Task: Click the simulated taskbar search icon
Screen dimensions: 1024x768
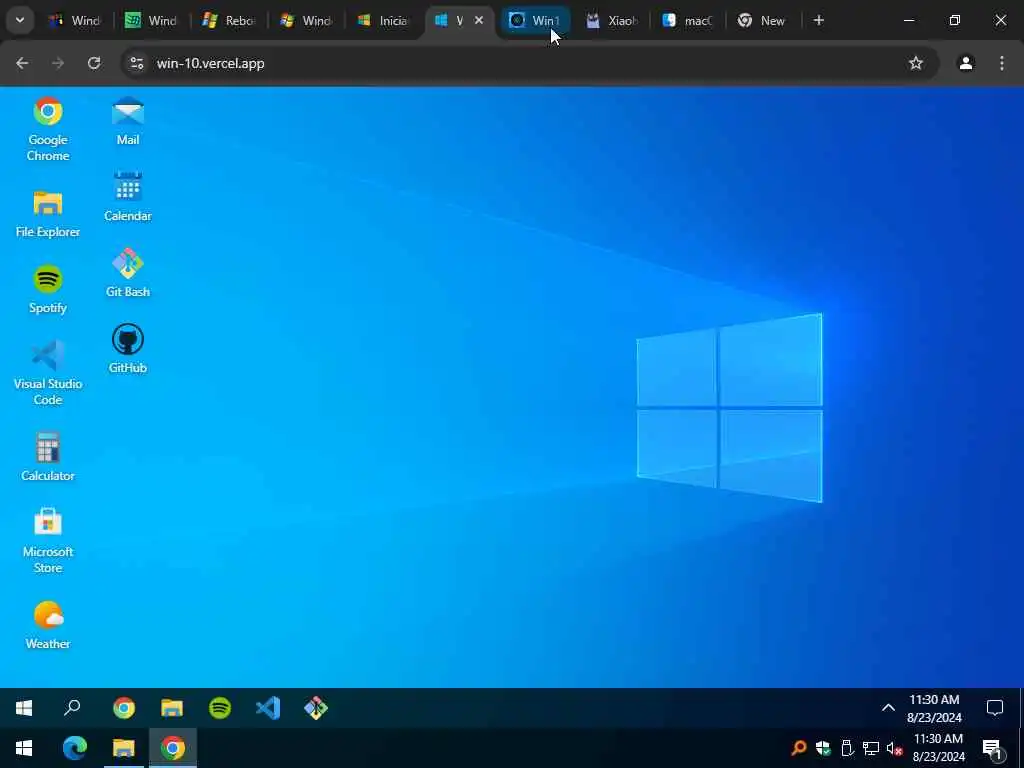Action: (x=72, y=708)
